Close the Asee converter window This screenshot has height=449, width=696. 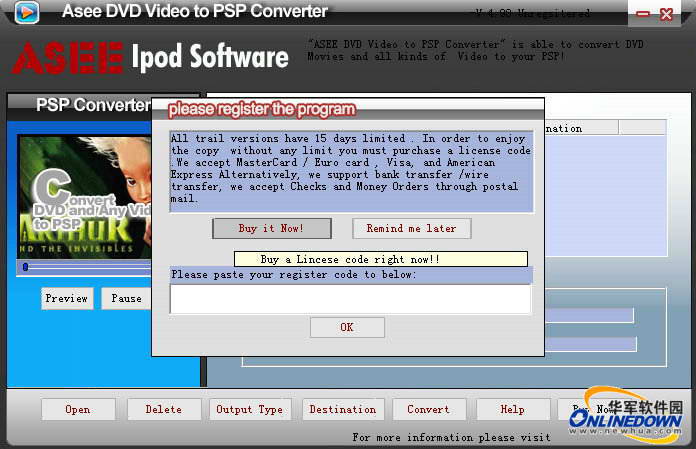666,14
